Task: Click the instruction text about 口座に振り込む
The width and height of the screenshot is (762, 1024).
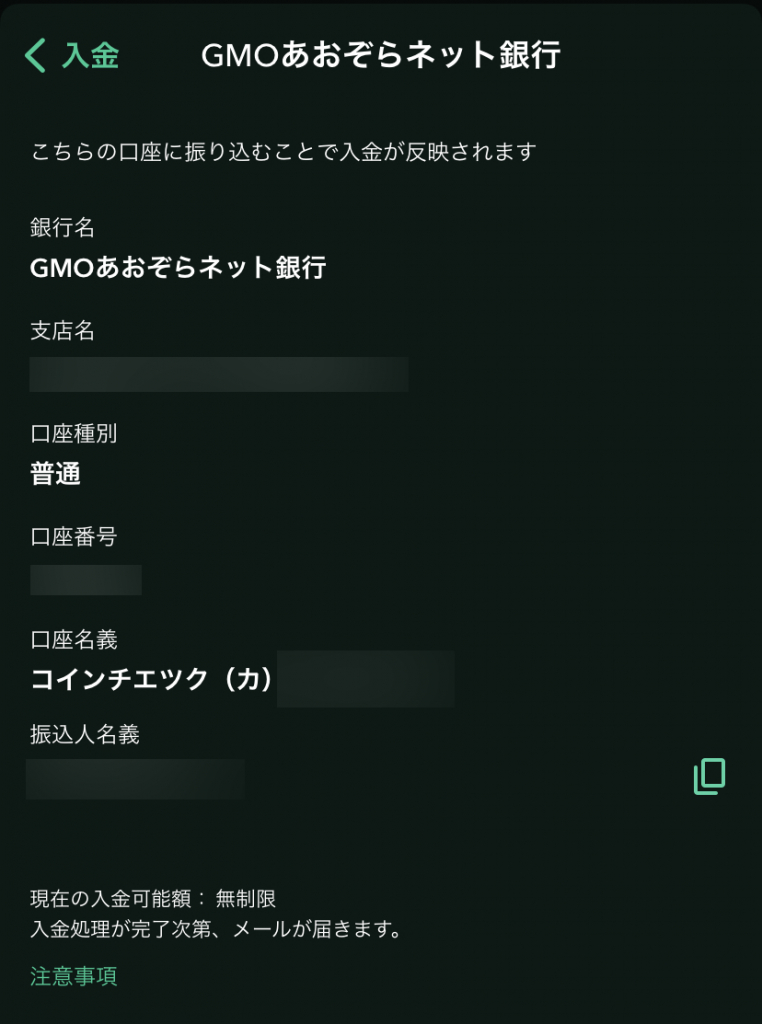Action: coord(284,152)
